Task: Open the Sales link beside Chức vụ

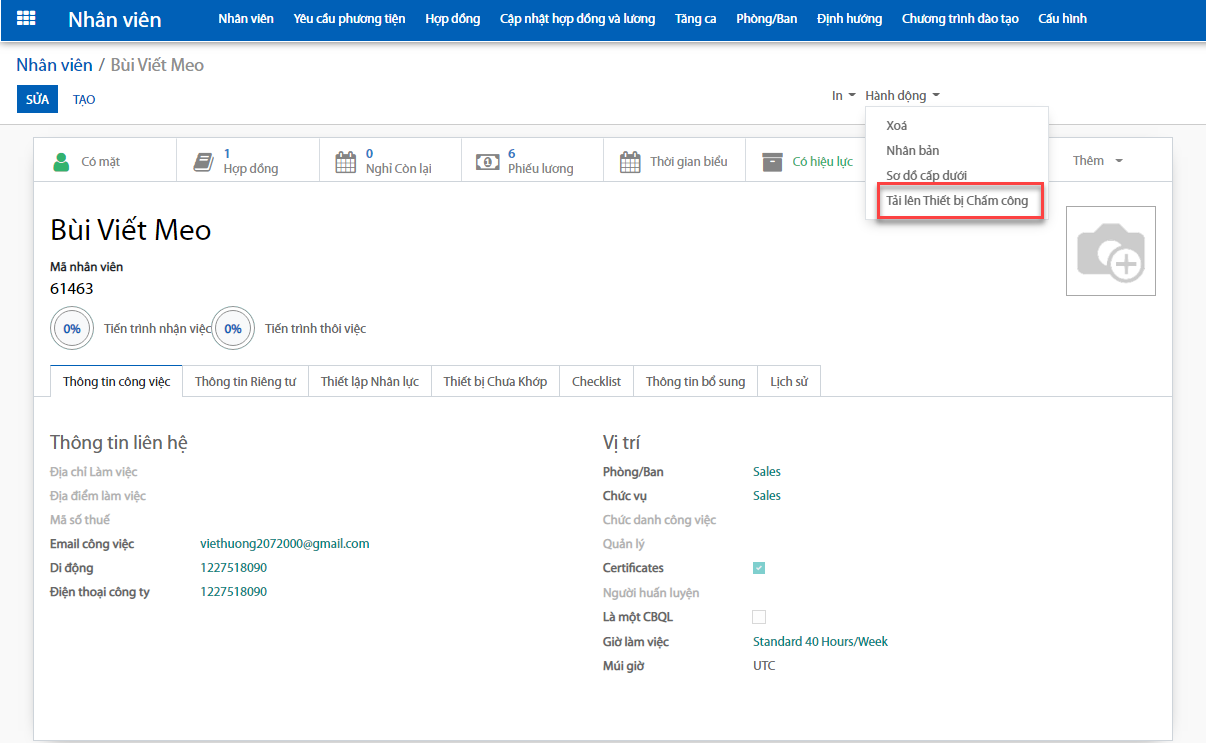Action: 767,496
